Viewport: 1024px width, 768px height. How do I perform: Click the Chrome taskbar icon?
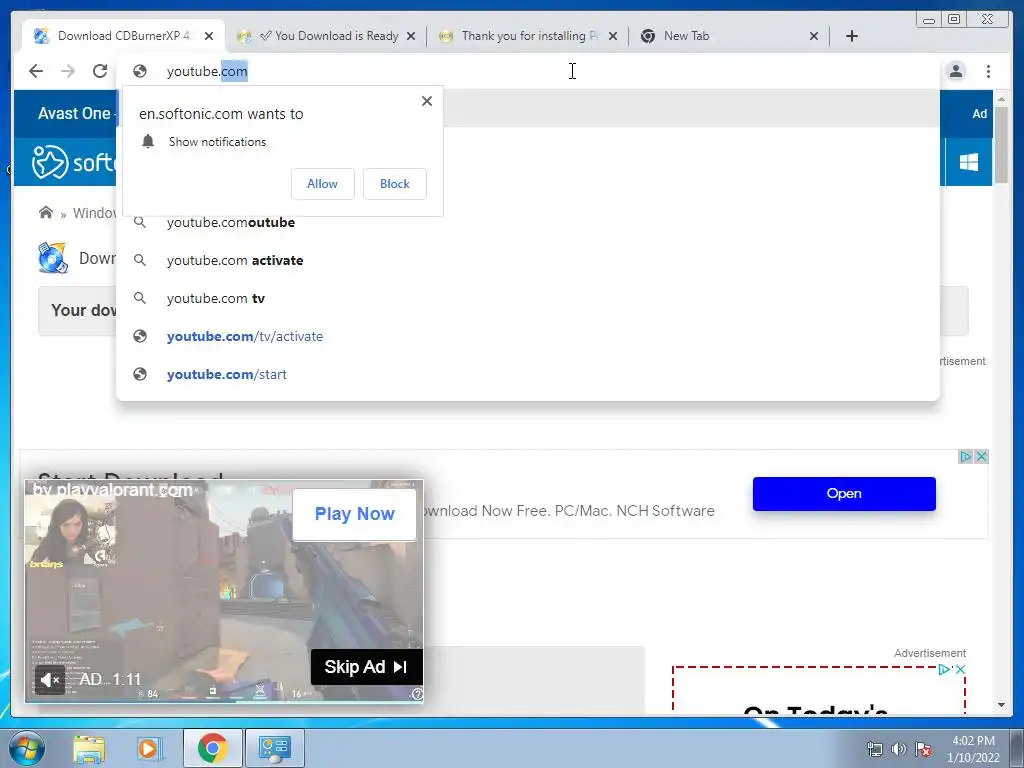coord(213,748)
